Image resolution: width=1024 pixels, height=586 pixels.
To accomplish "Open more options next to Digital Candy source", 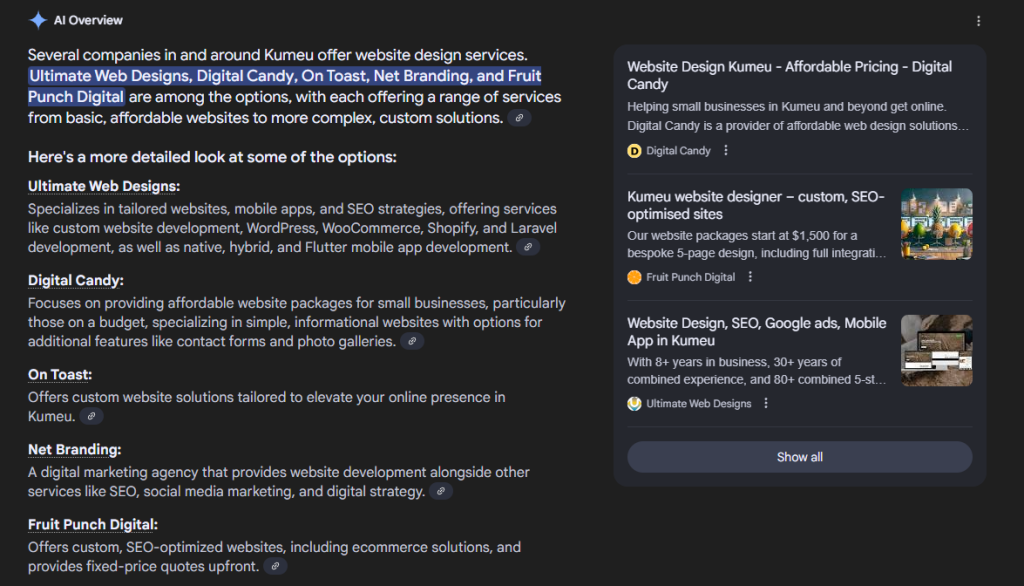I will [x=726, y=151].
